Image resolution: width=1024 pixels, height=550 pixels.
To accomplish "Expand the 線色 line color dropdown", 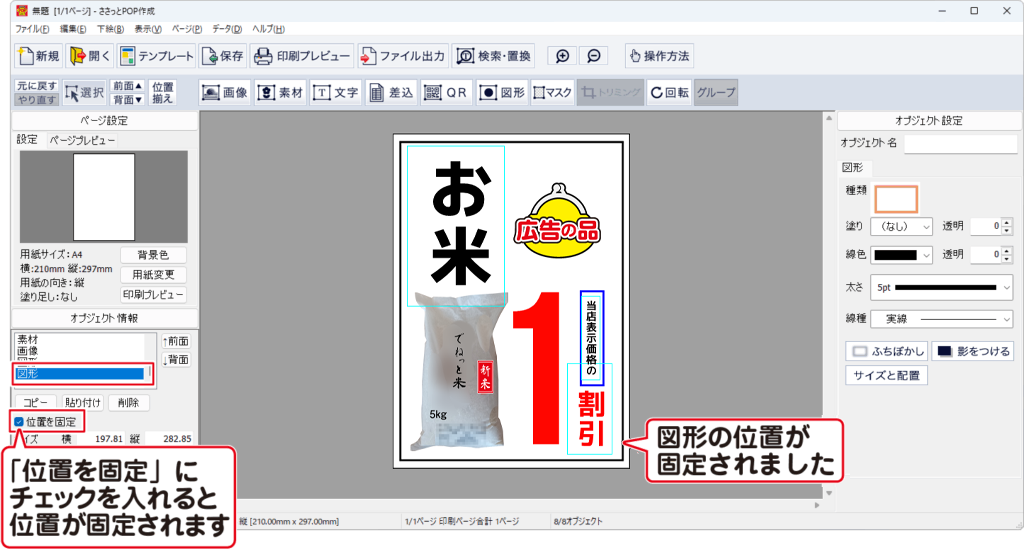I will 901,255.
